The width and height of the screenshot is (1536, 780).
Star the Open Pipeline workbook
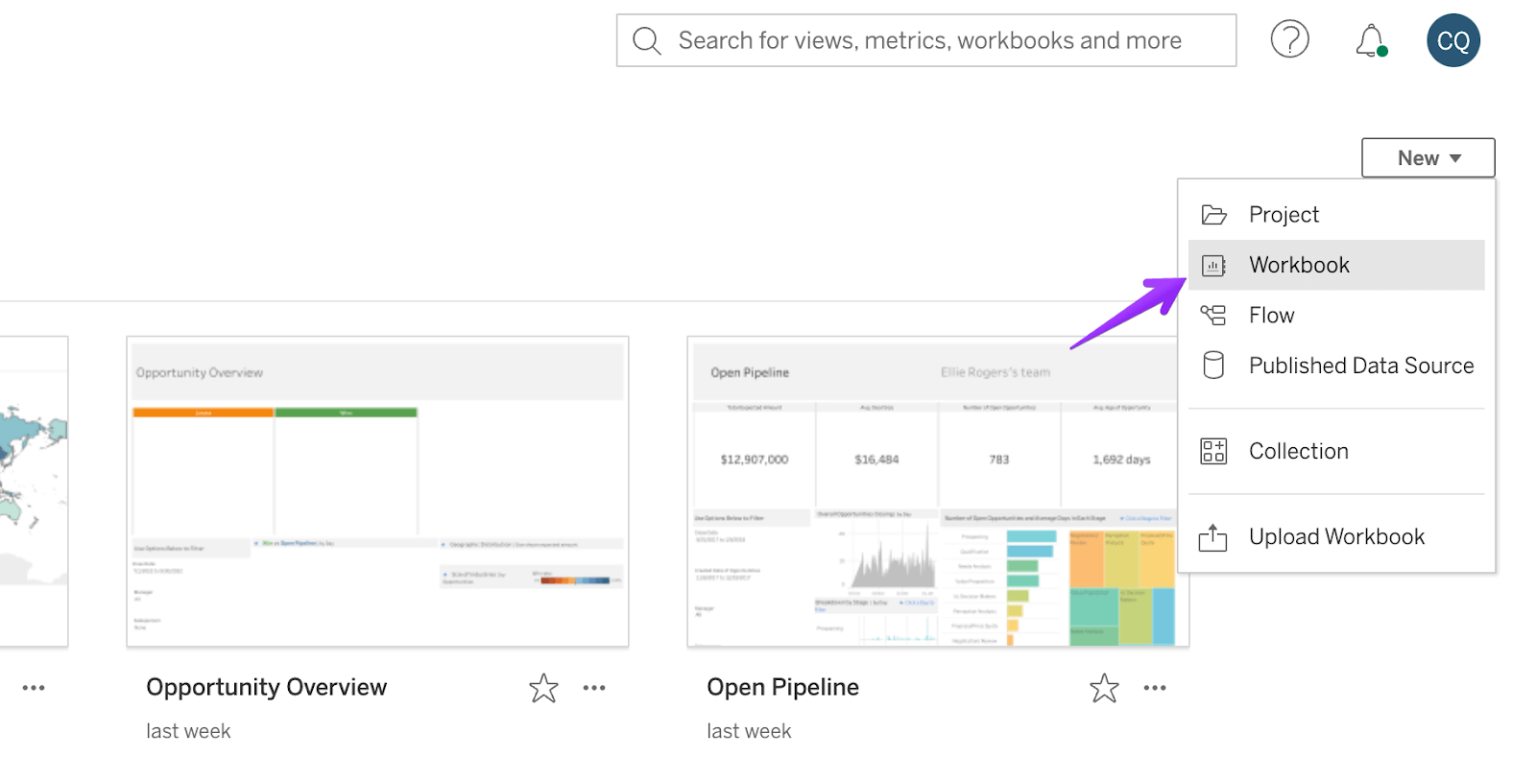click(x=1103, y=688)
